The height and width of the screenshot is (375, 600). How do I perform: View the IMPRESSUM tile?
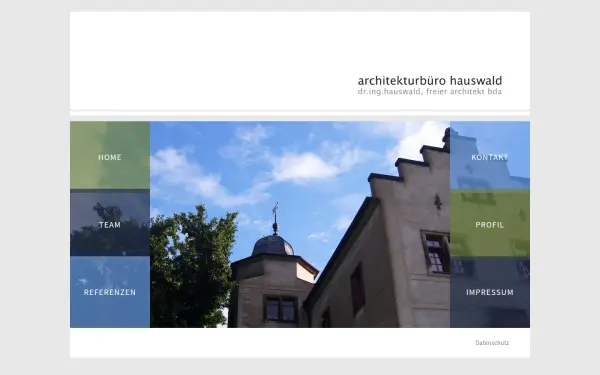coord(490,292)
